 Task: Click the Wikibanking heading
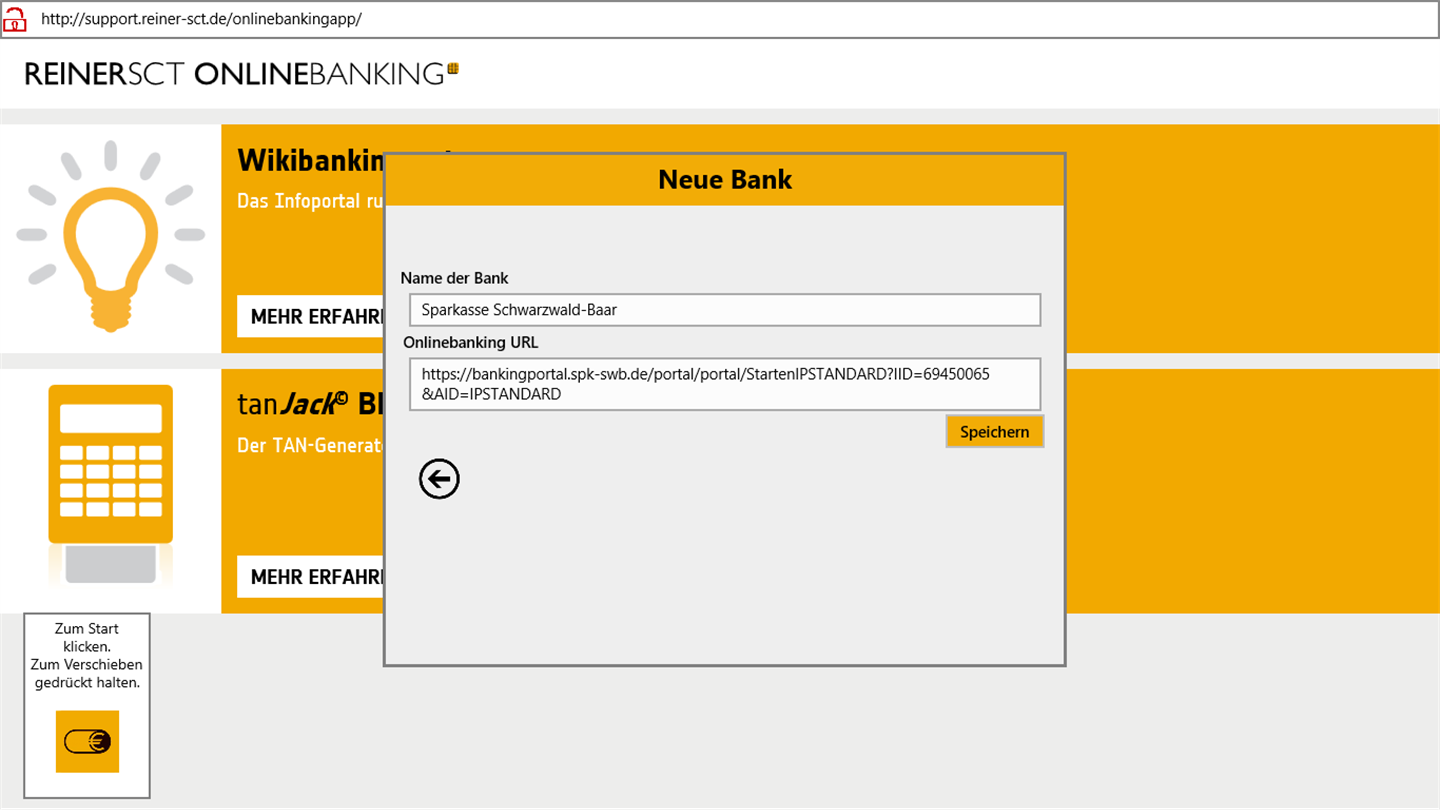310,160
